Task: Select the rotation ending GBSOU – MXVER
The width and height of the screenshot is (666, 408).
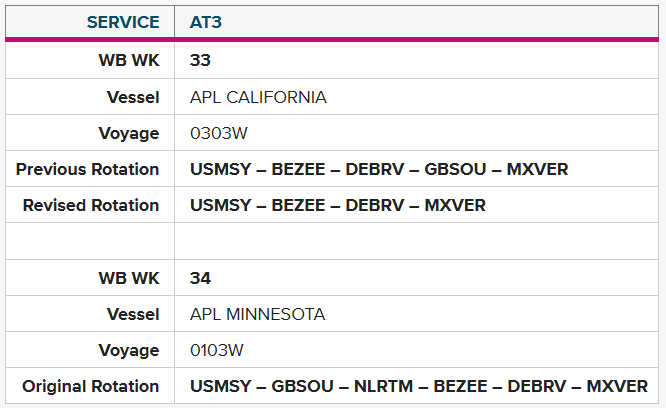Action: [379, 169]
